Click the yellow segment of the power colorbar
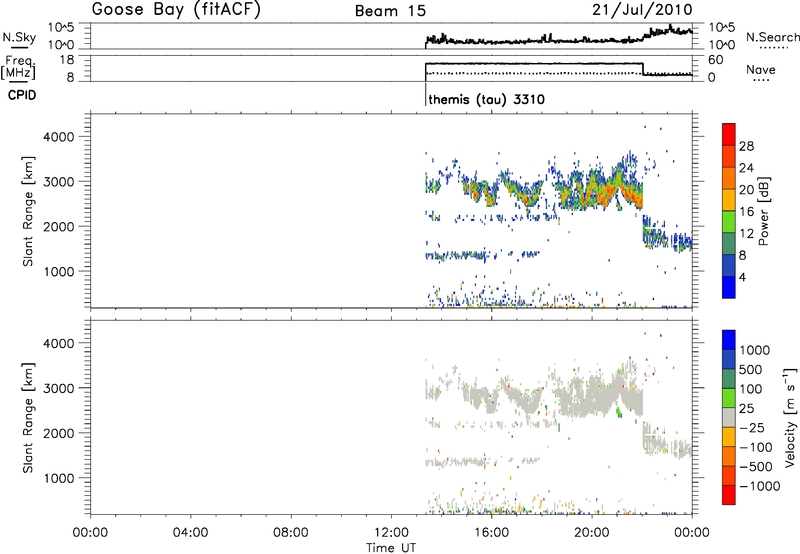 729,200
